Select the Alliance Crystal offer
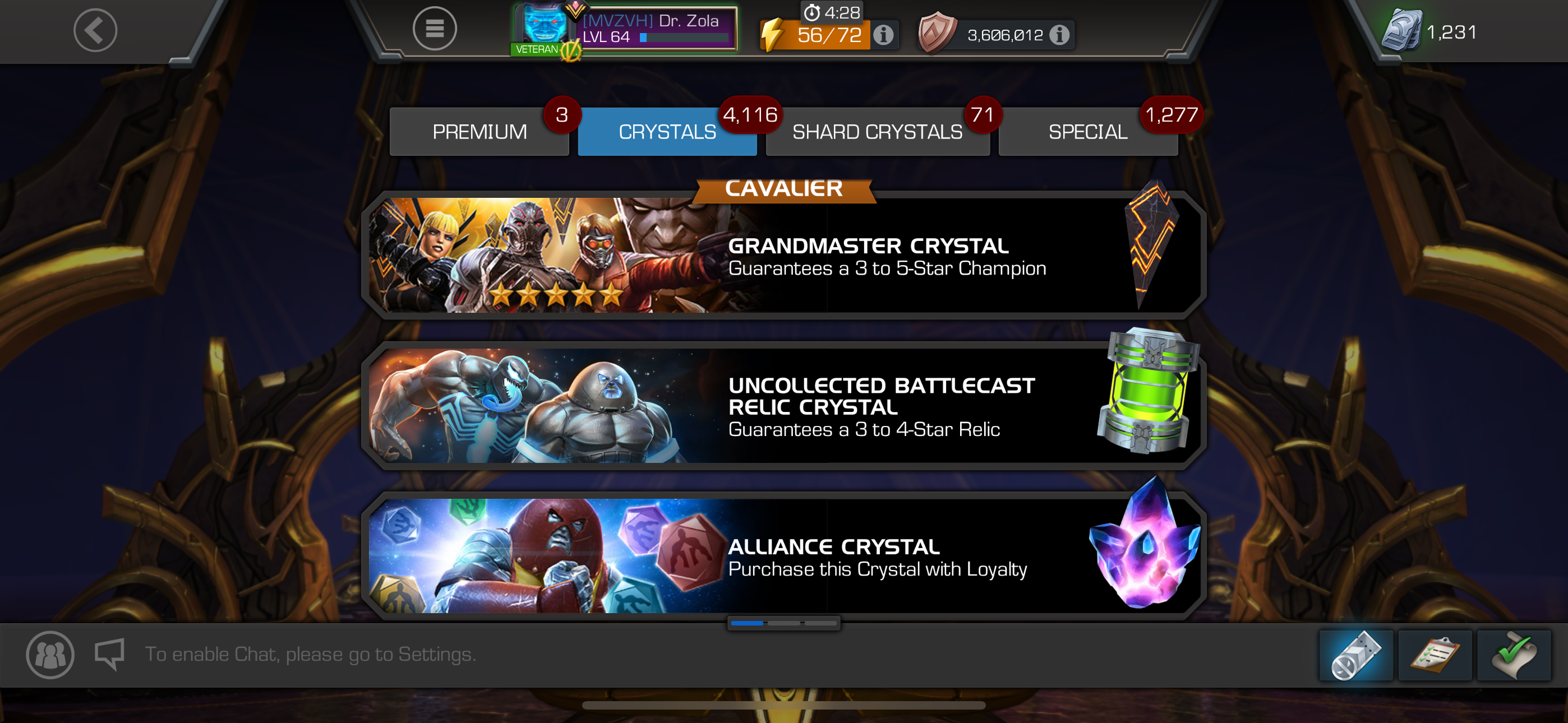 click(x=783, y=555)
